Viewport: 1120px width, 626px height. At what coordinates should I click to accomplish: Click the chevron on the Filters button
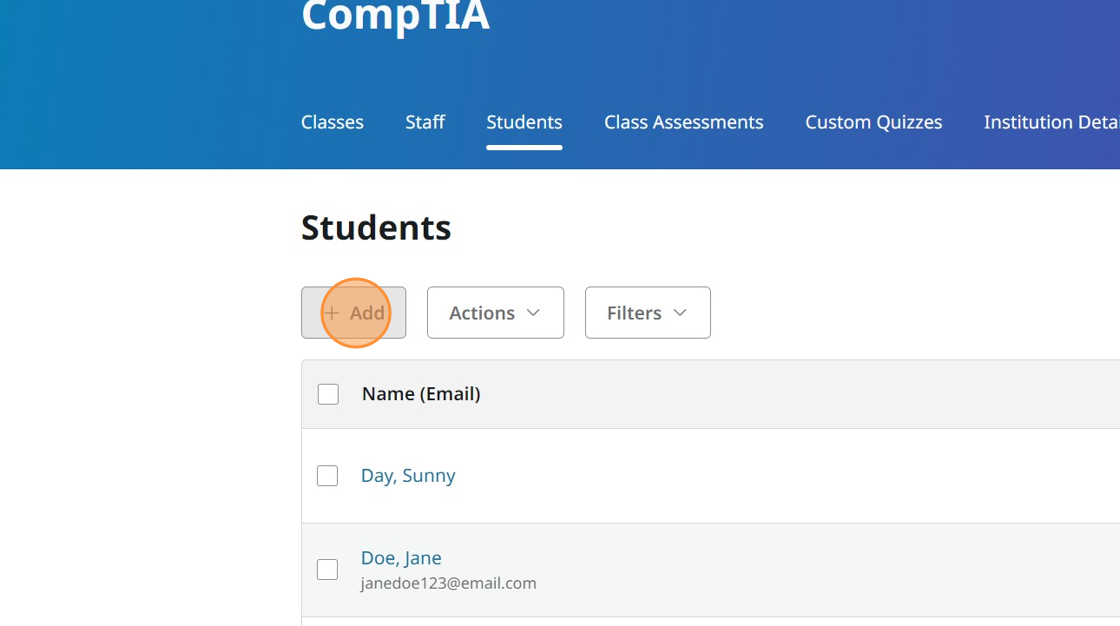[x=682, y=313]
